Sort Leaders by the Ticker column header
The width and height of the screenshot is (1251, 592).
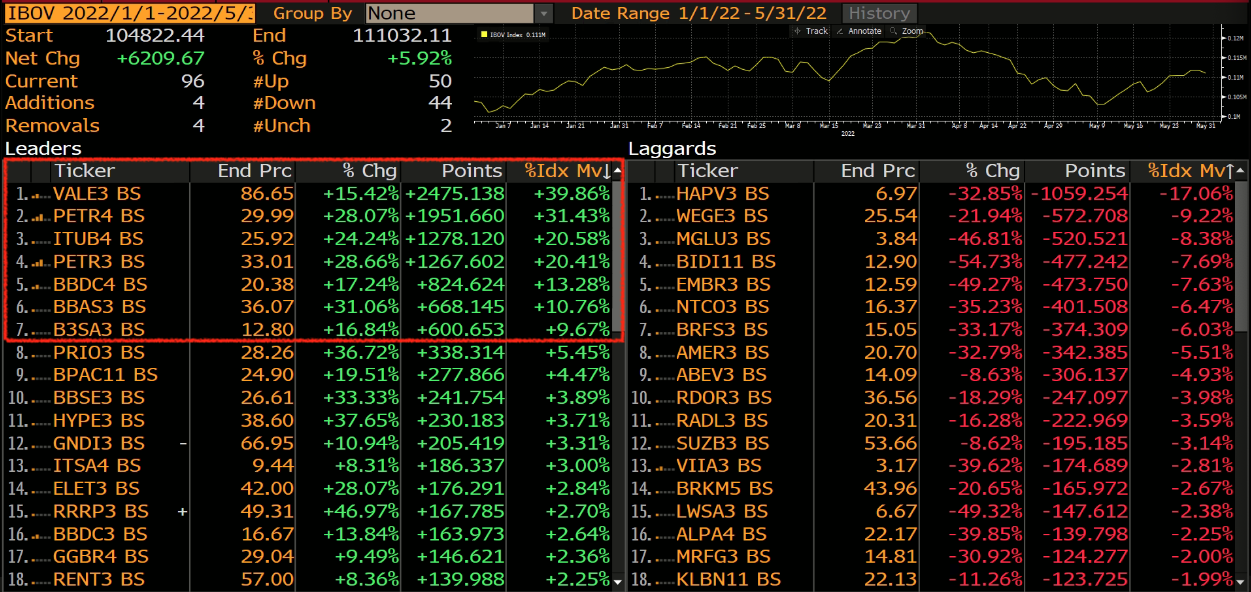tap(85, 171)
